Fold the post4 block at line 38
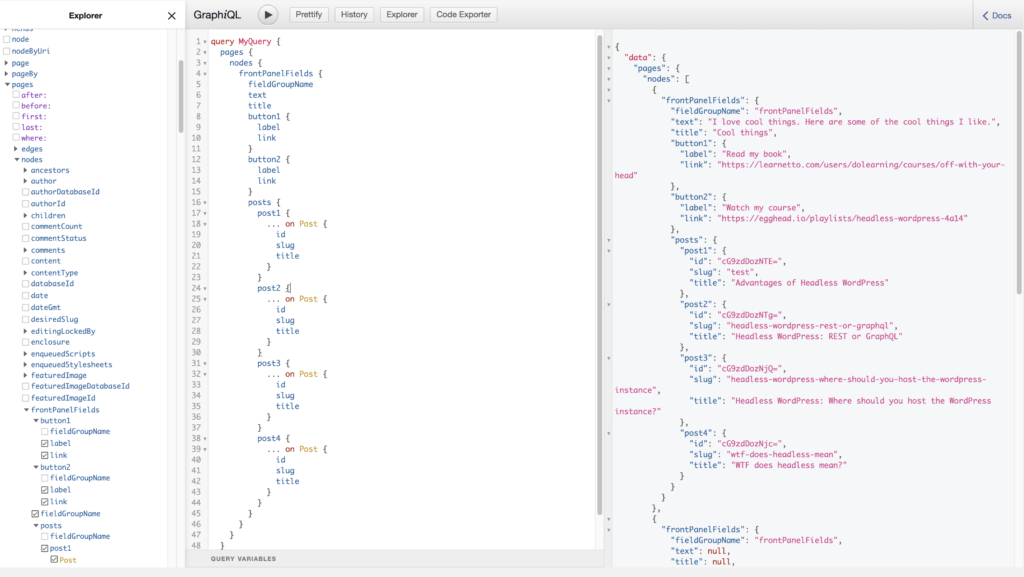1024x577 pixels. pyautogui.click(x=205, y=439)
